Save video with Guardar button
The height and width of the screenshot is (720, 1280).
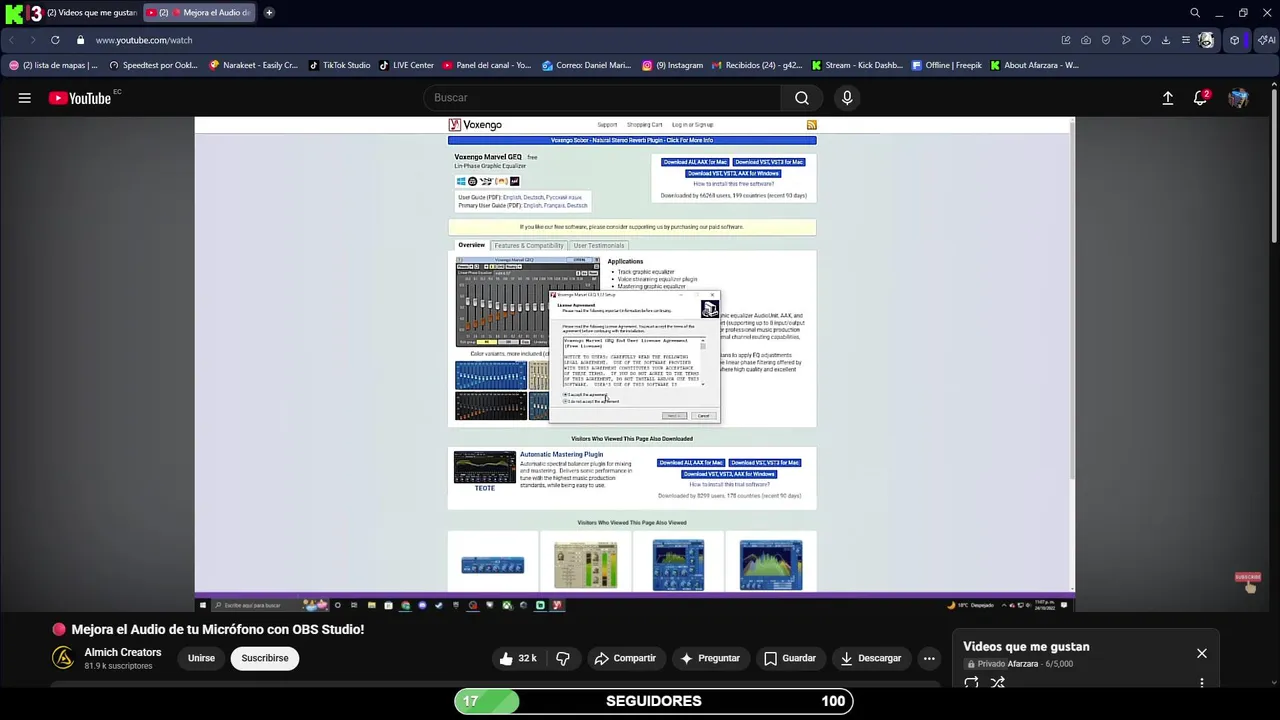click(x=790, y=658)
